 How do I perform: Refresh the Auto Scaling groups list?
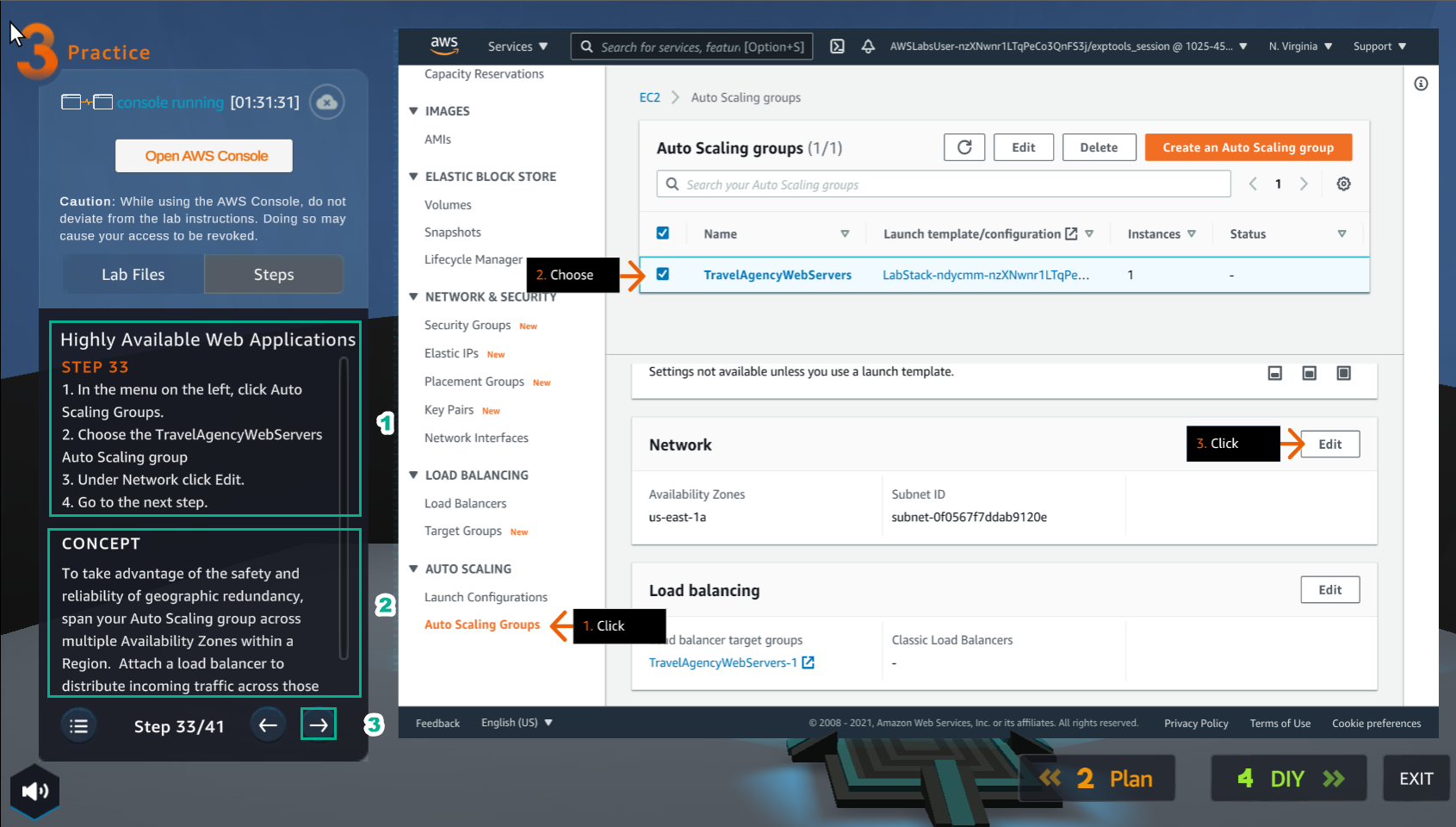click(x=964, y=147)
